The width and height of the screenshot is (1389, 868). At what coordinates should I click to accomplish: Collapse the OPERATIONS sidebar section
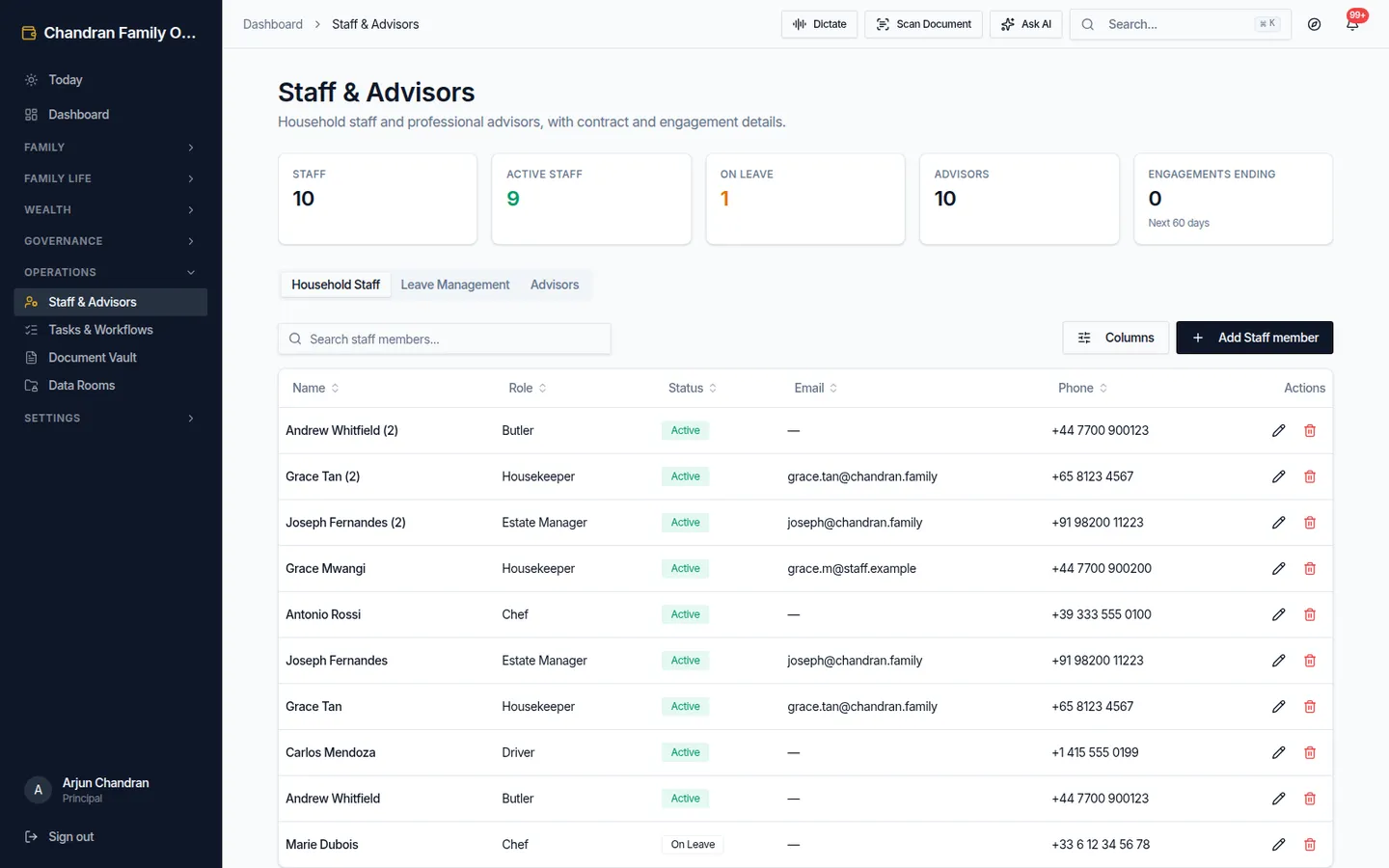point(111,272)
